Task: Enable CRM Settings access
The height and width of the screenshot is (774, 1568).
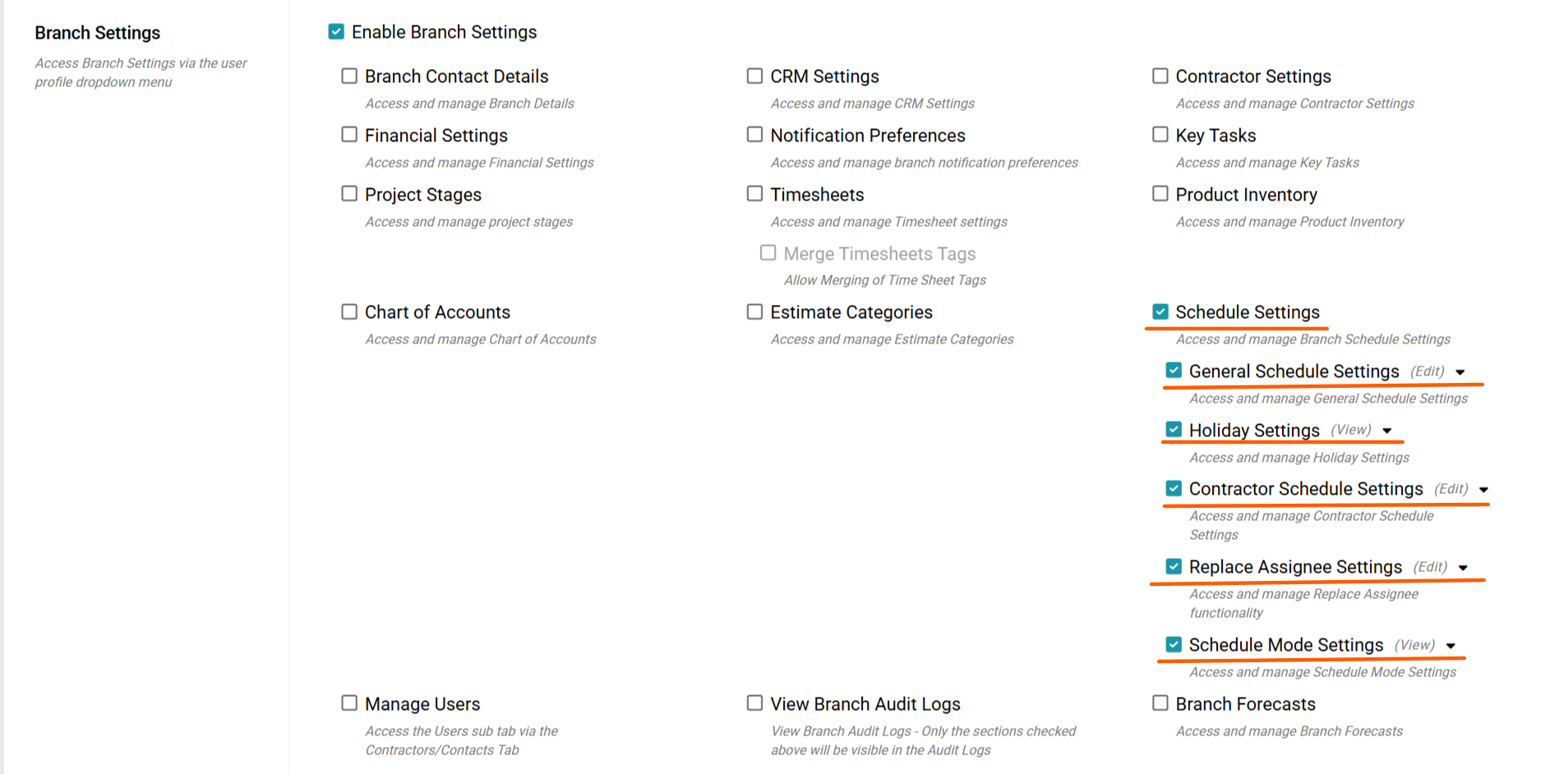Action: [754, 76]
